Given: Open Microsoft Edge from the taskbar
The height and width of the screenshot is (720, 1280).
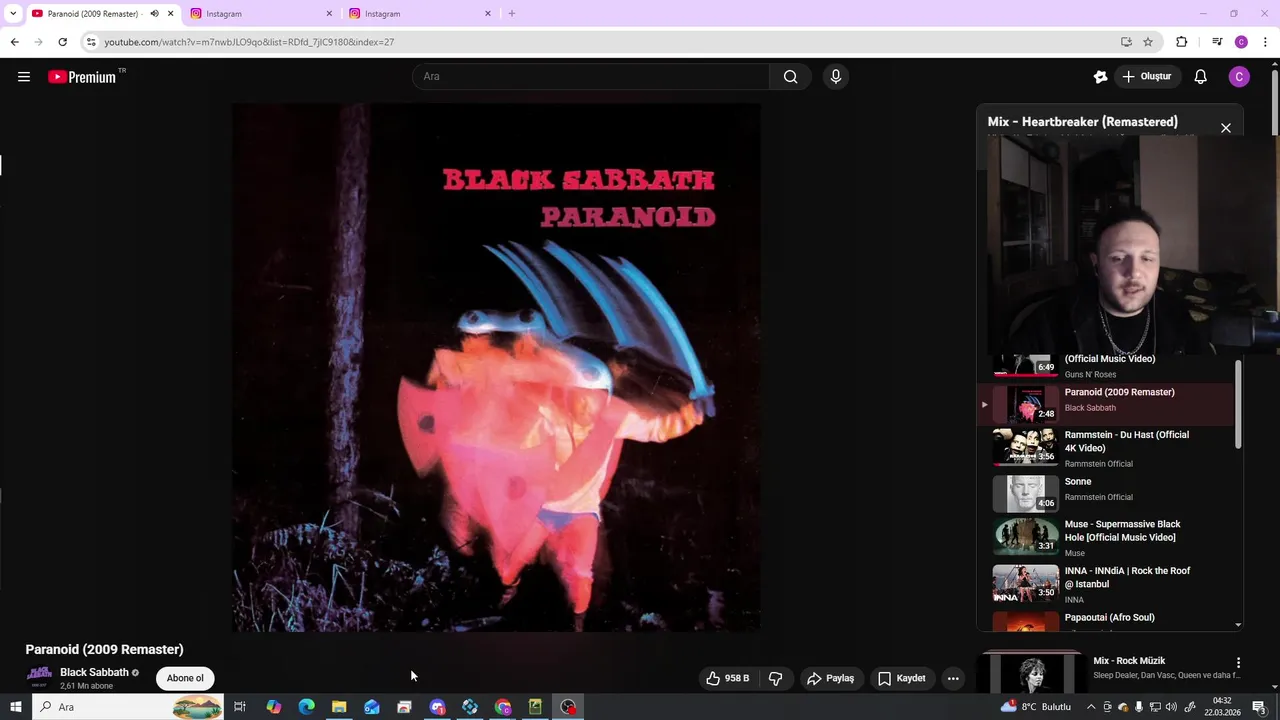Looking at the screenshot, I should [306, 707].
